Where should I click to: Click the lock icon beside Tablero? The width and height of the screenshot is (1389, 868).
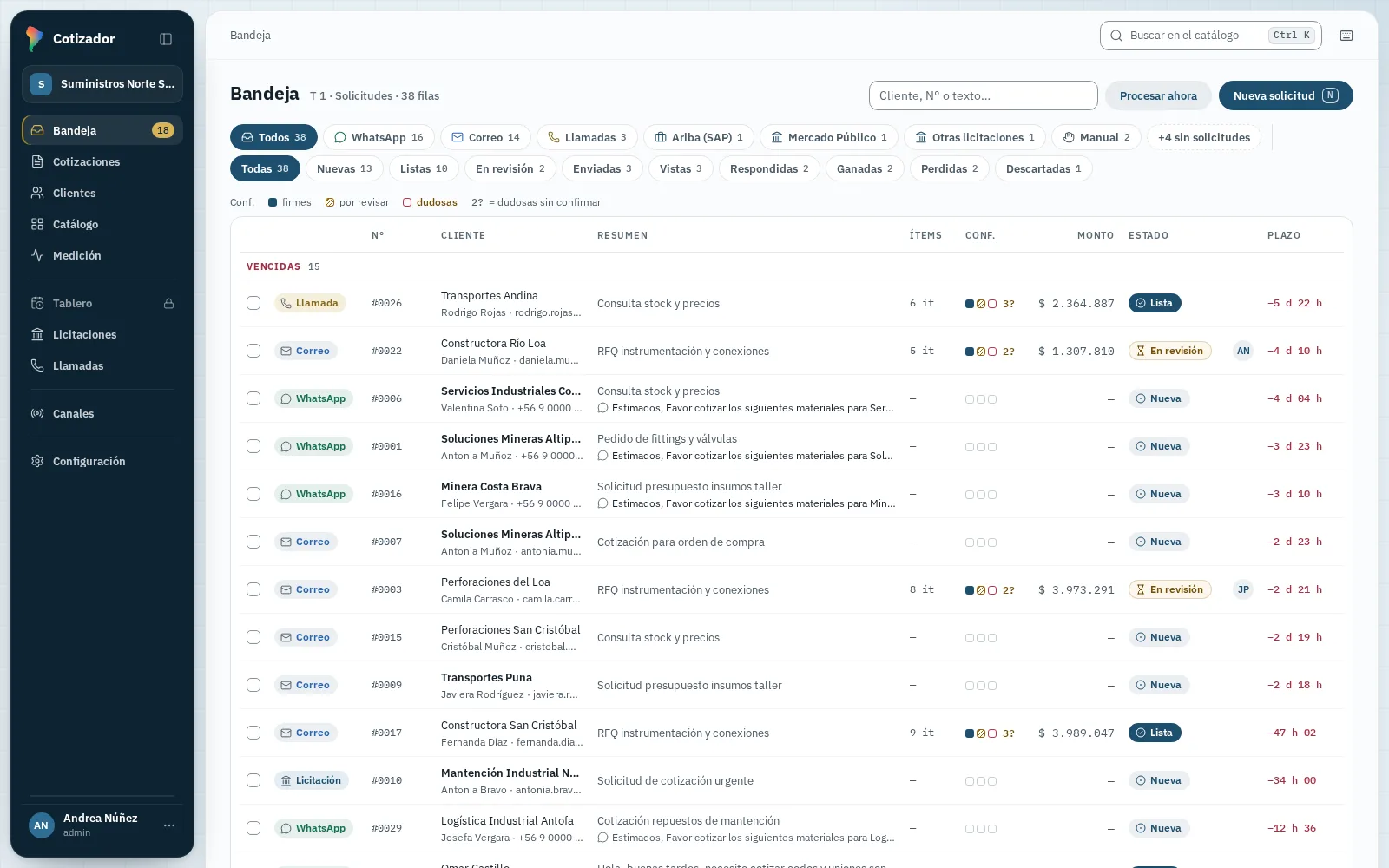point(169,304)
